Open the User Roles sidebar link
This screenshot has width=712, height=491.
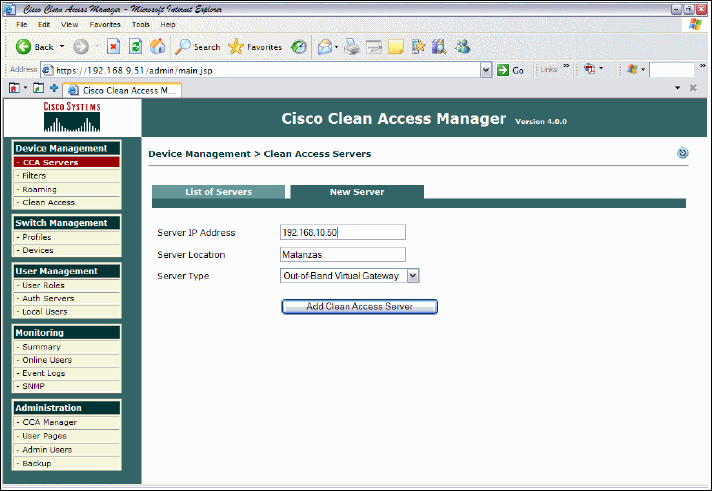point(45,285)
